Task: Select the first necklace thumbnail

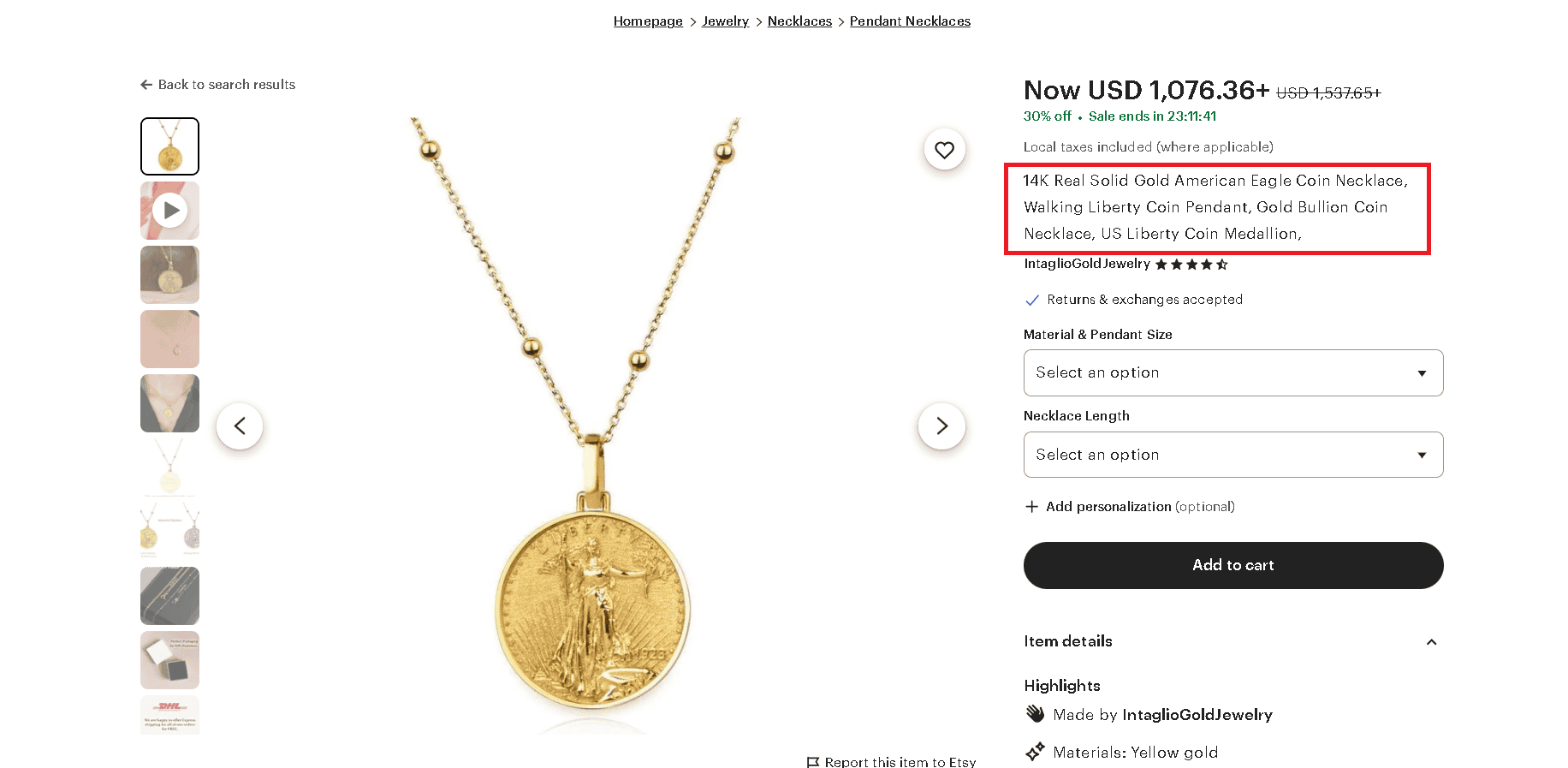Action: coord(169,146)
